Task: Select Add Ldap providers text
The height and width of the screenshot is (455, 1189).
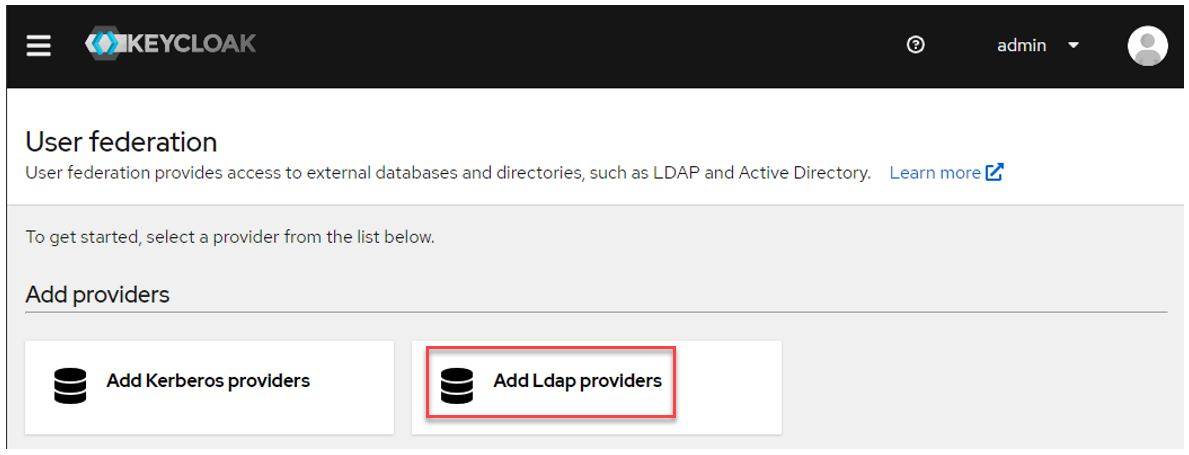Action: pos(578,381)
